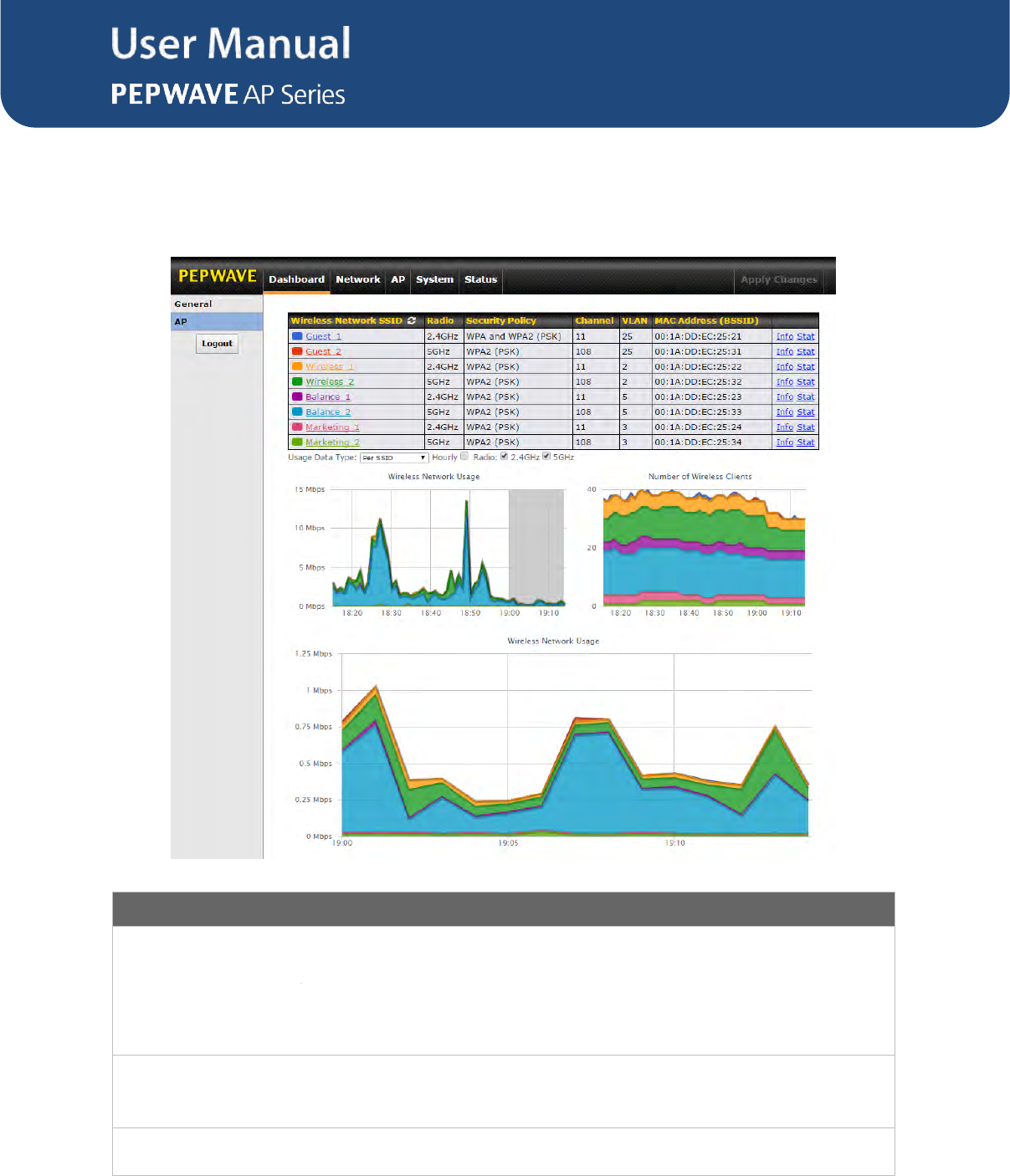Click the VLAN column header
The height and width of the screenshot is (1176, 1010).
click(635, 320)
